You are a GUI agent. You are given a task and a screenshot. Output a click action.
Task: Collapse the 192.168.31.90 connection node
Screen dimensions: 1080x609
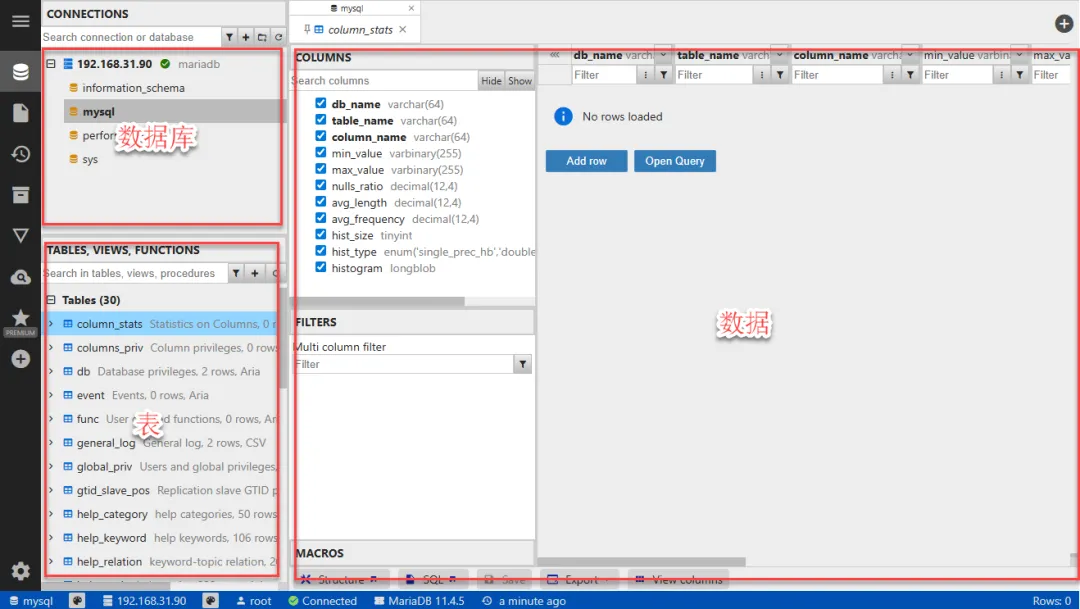51,64
